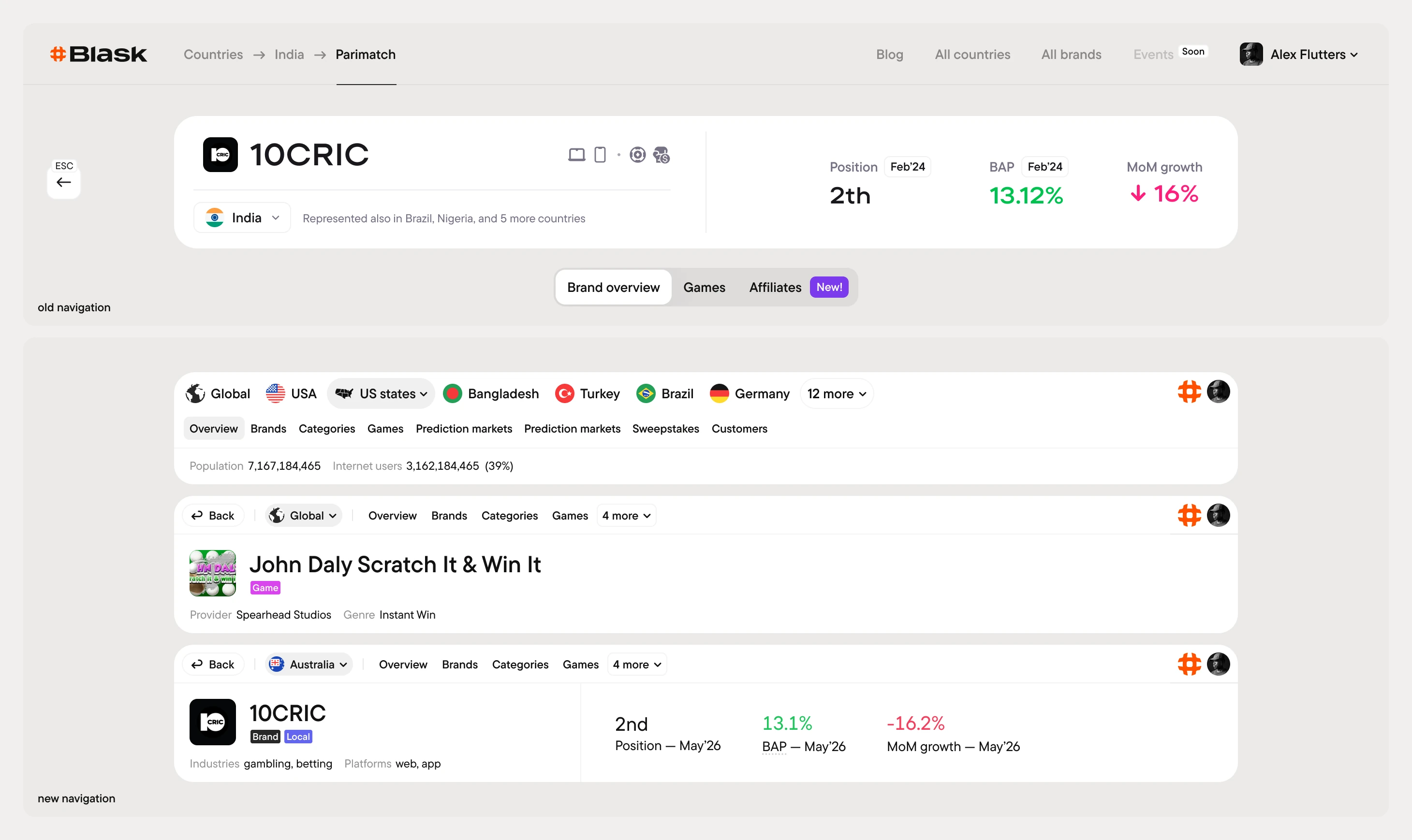Click the Countries breadcrumb
The width and height of the screenshot is (1412, 840).
click(x=213, y=54)
